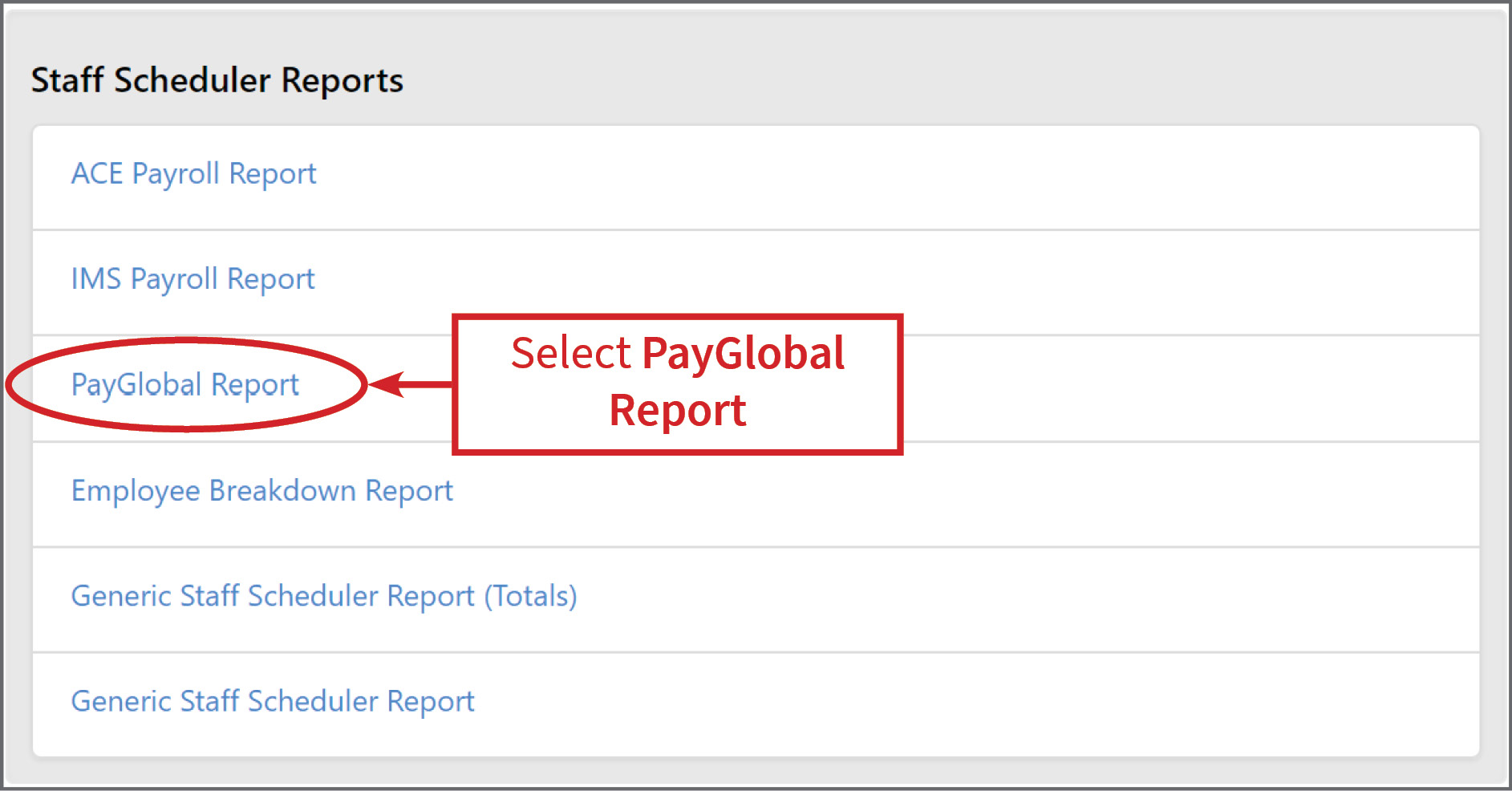
Task: Open the report highlighted by the red arrow
Action: pyautogui.click(x=184, y=385)
